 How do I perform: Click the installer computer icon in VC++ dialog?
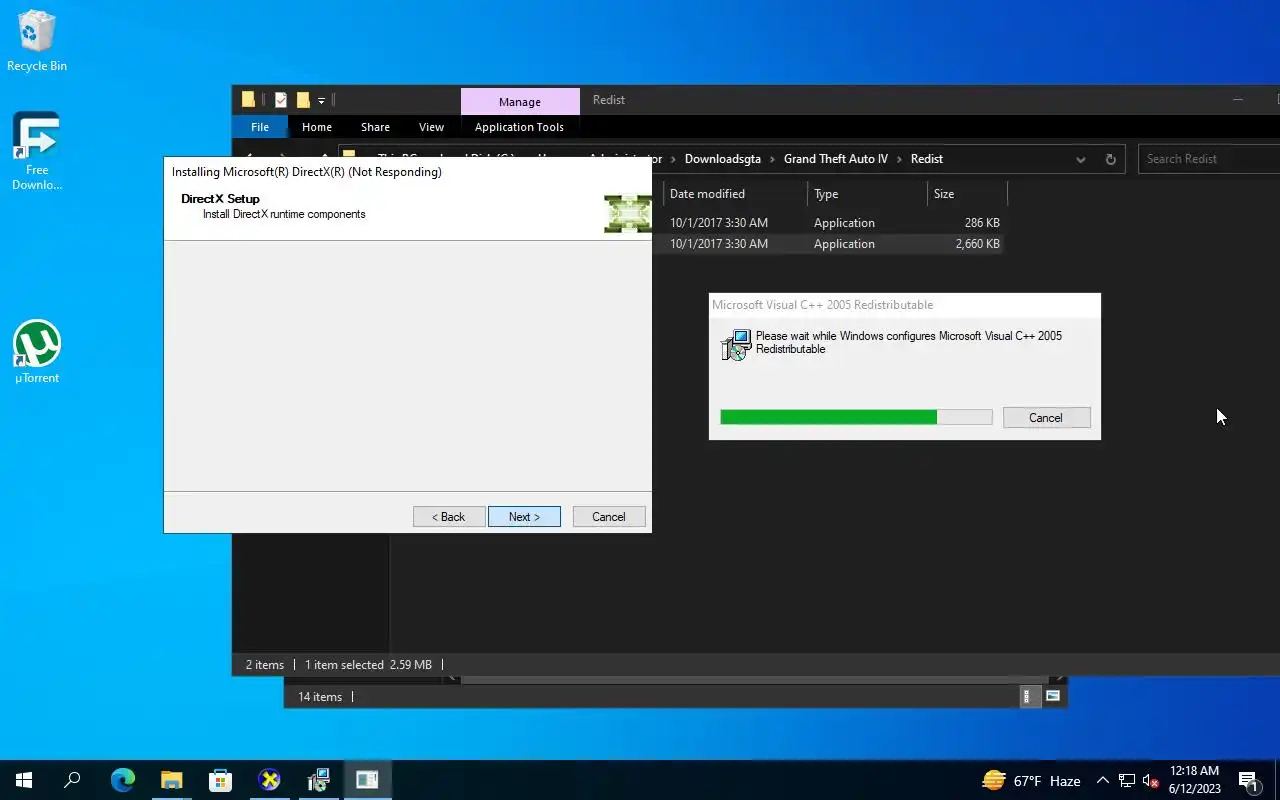(x=736, y=345)
